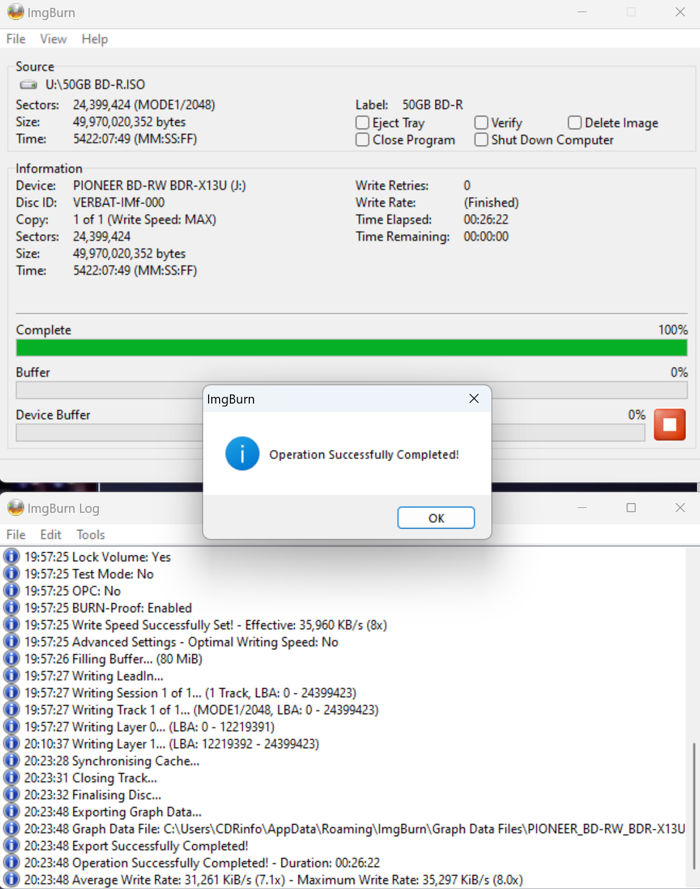The image size is (700, 889).
Task: Click info icon on Test Mode: No row
Action: (x=11, y=573)
